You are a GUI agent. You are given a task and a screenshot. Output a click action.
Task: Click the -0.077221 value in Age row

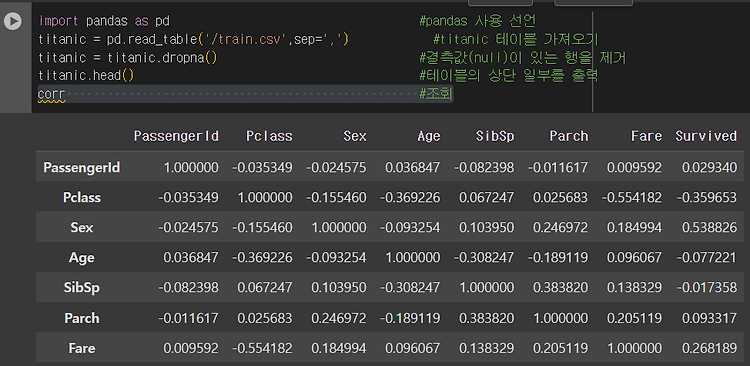click(707, 257)
